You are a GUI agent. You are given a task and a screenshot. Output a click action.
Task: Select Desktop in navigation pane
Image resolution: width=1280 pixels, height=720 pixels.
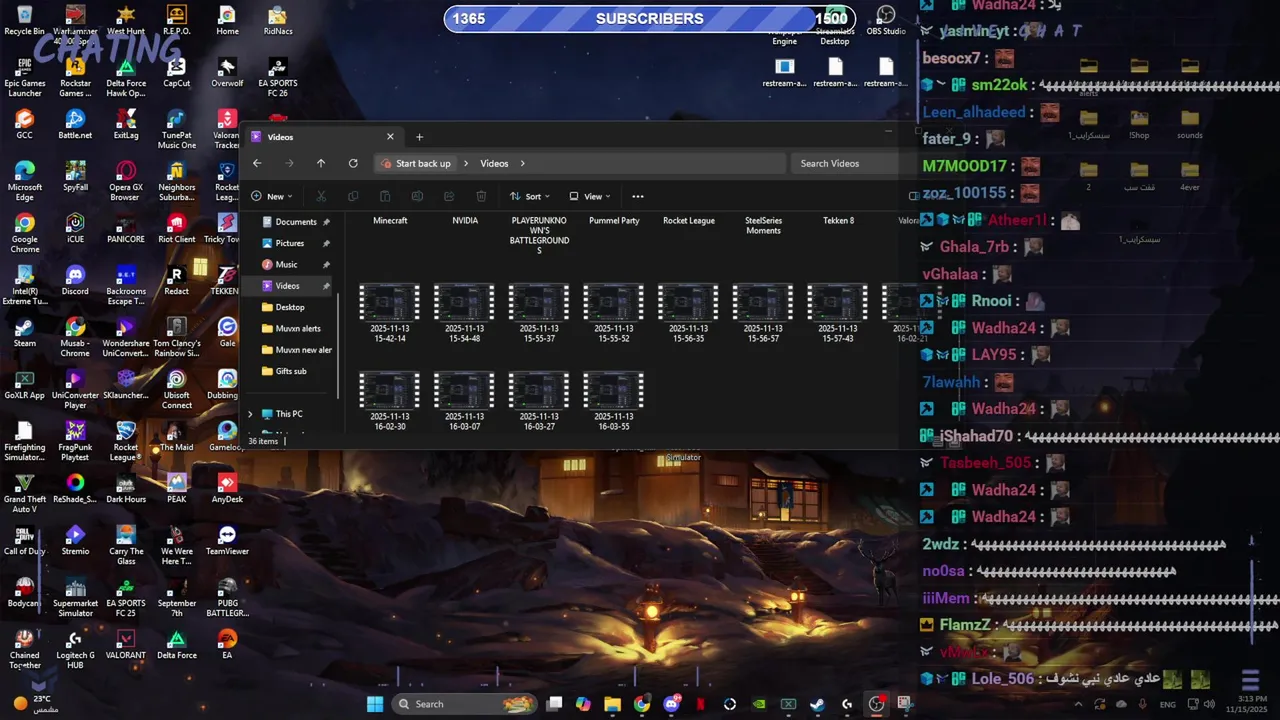click(x=290, y=307)
